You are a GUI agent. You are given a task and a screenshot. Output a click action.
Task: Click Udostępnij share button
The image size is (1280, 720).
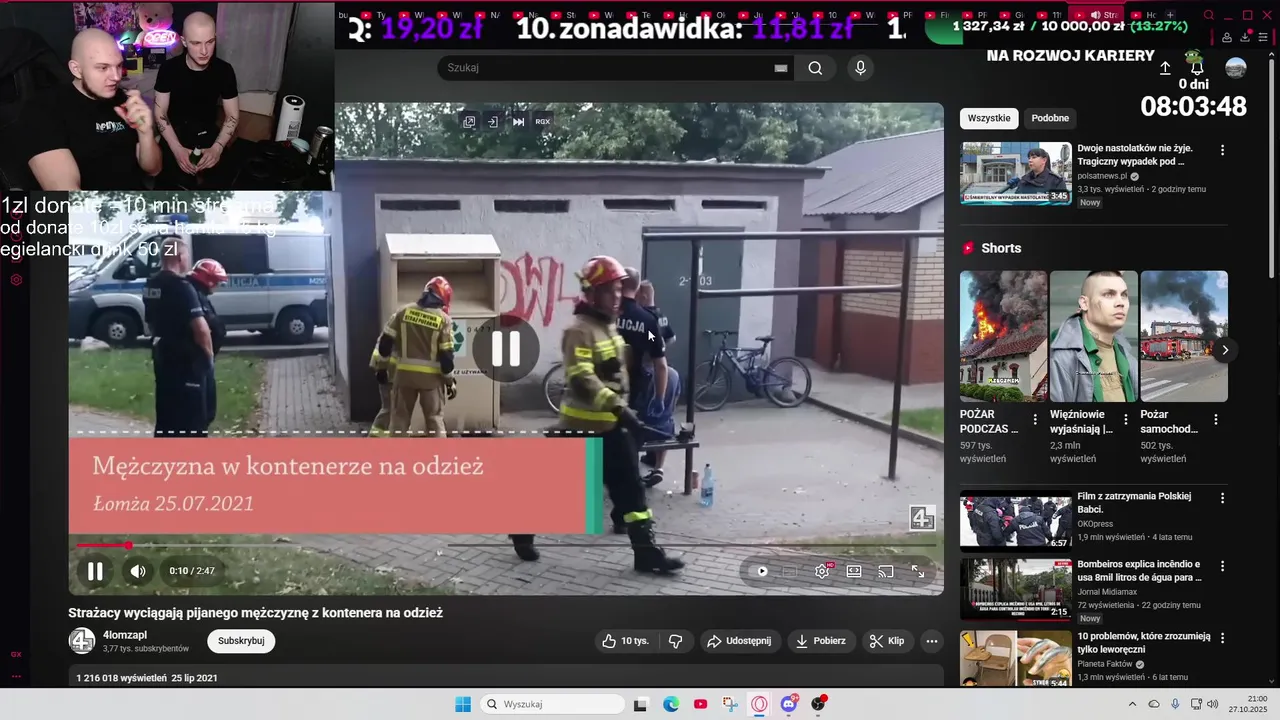coord(740,641)
